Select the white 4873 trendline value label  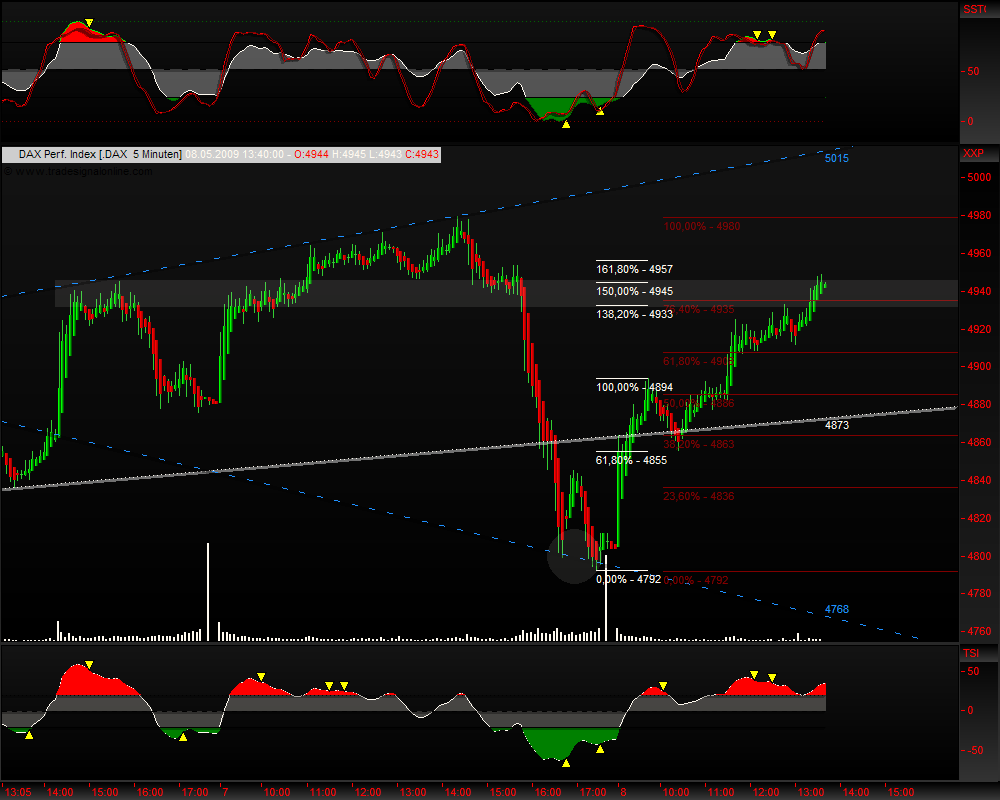point(836,425)
